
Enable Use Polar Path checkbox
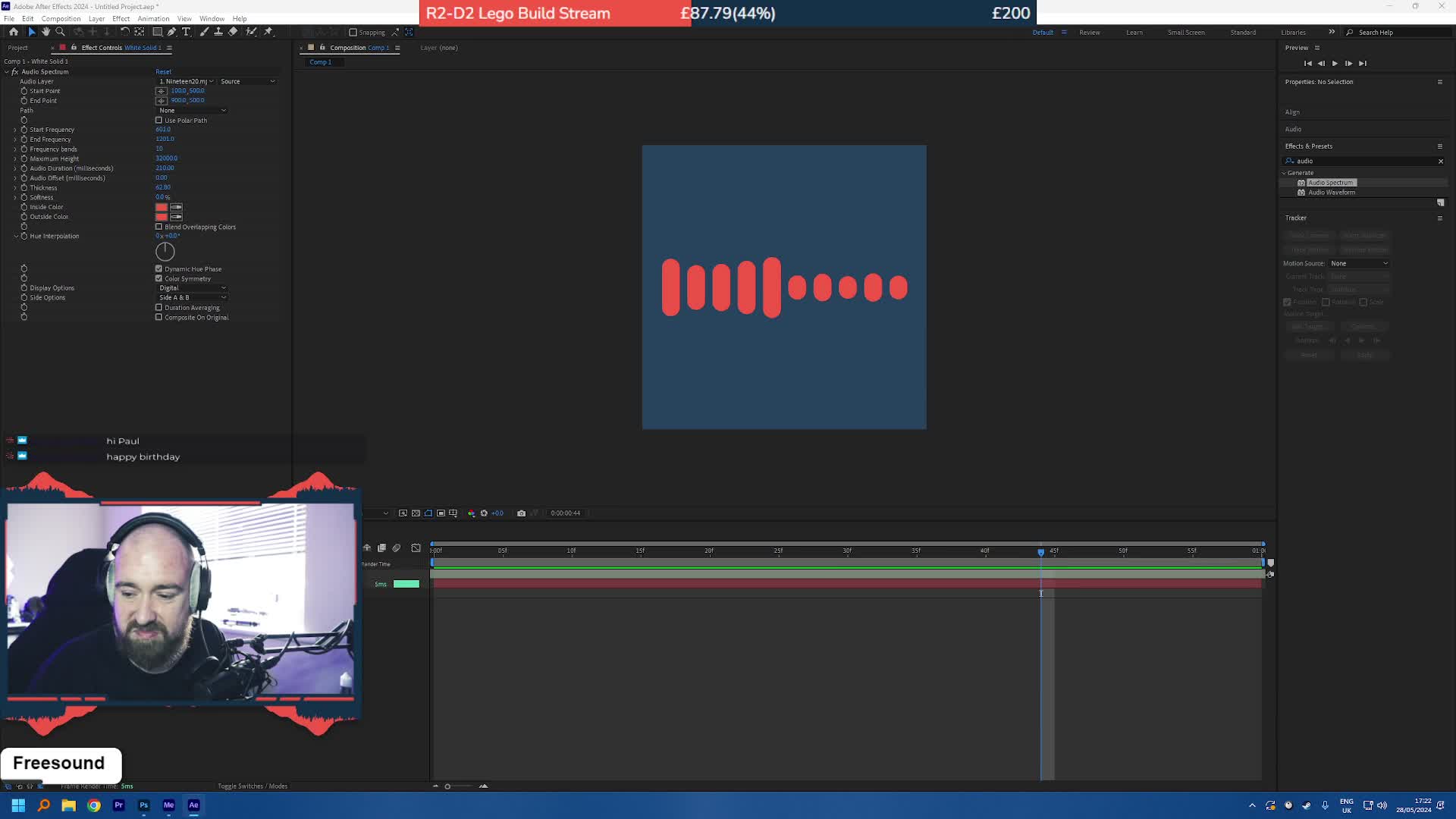click(x=158, y=120)
